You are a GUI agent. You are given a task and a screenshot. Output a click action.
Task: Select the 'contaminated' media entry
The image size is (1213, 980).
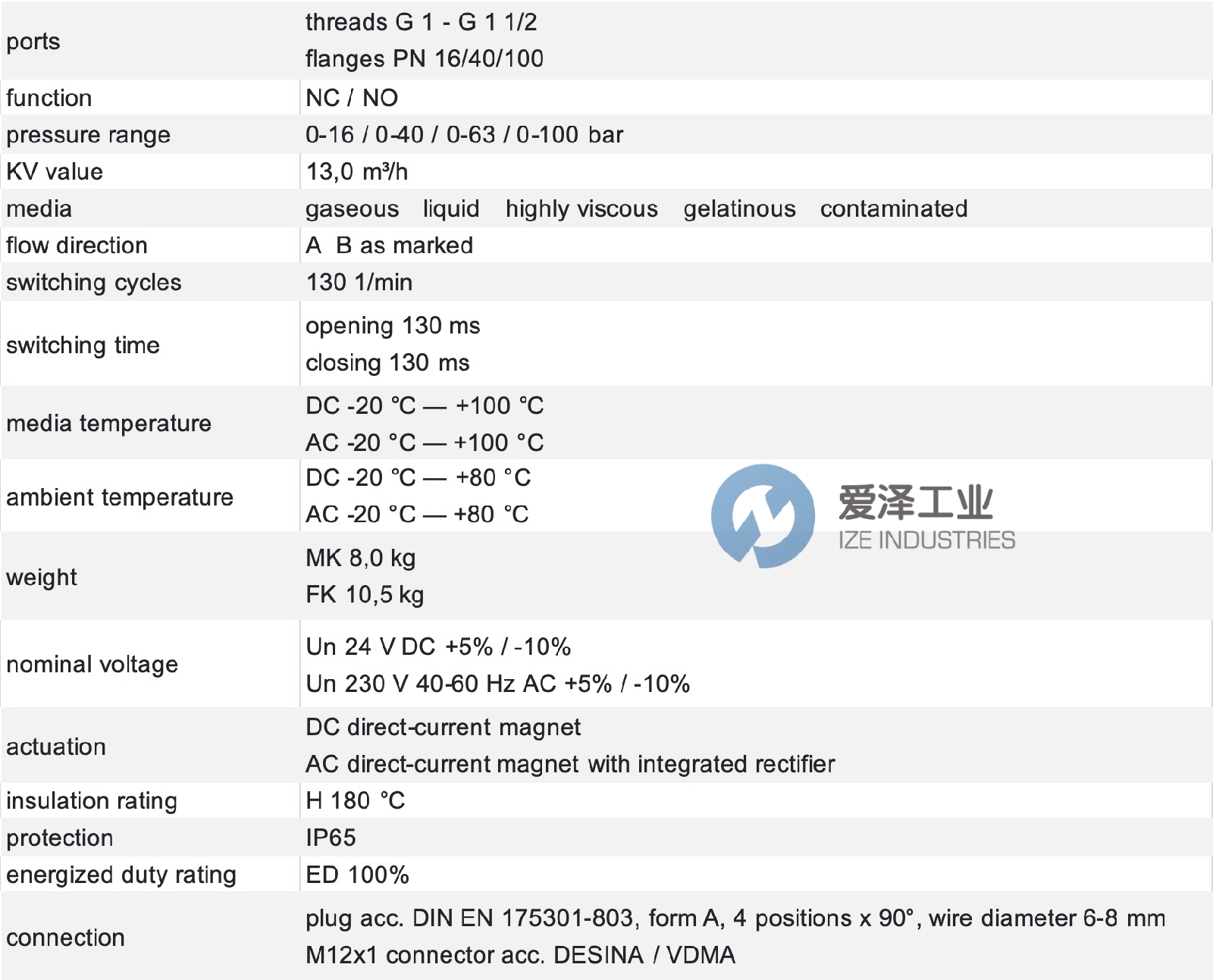[894, 208]
